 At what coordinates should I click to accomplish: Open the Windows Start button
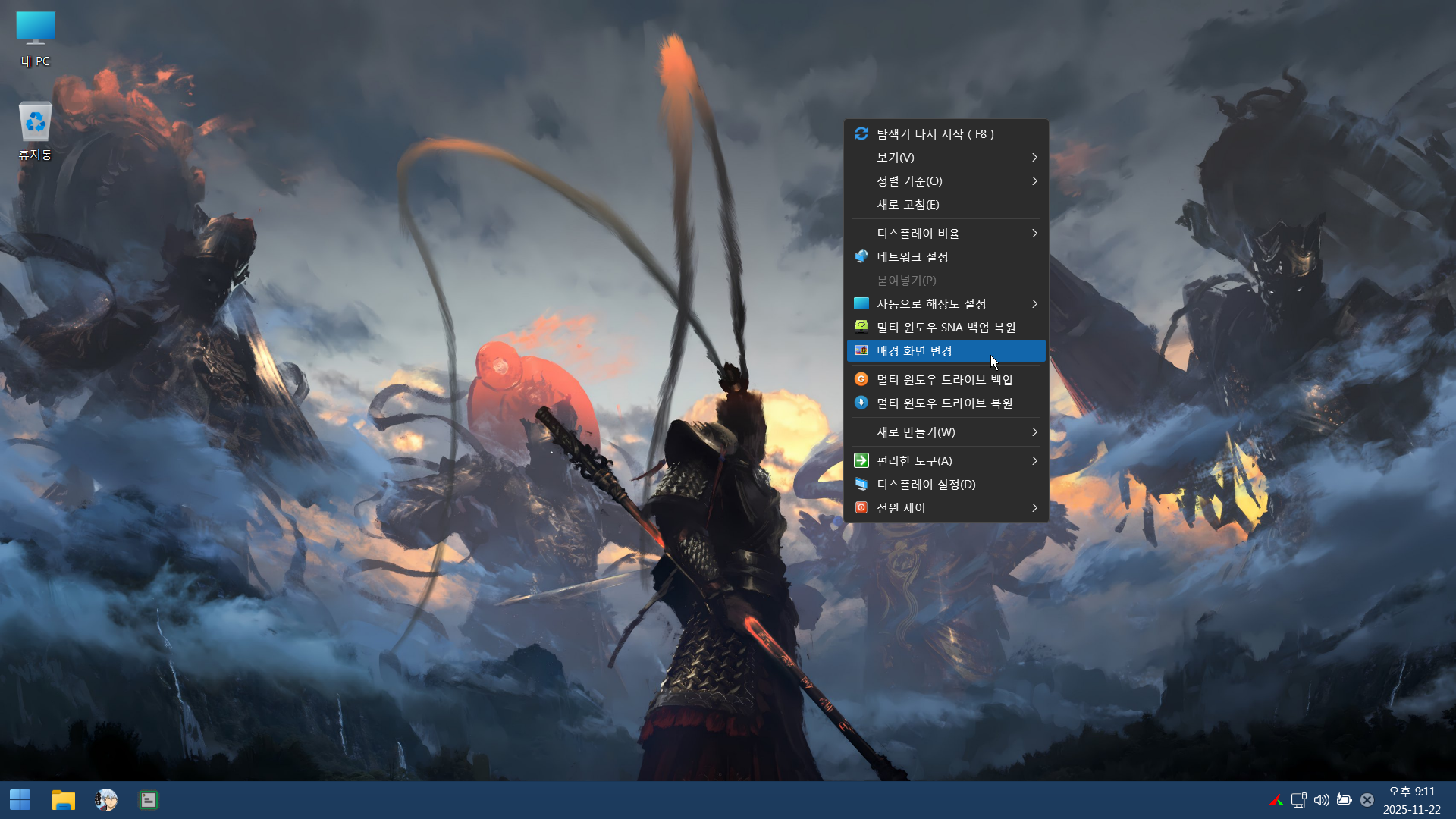(20, 799)
